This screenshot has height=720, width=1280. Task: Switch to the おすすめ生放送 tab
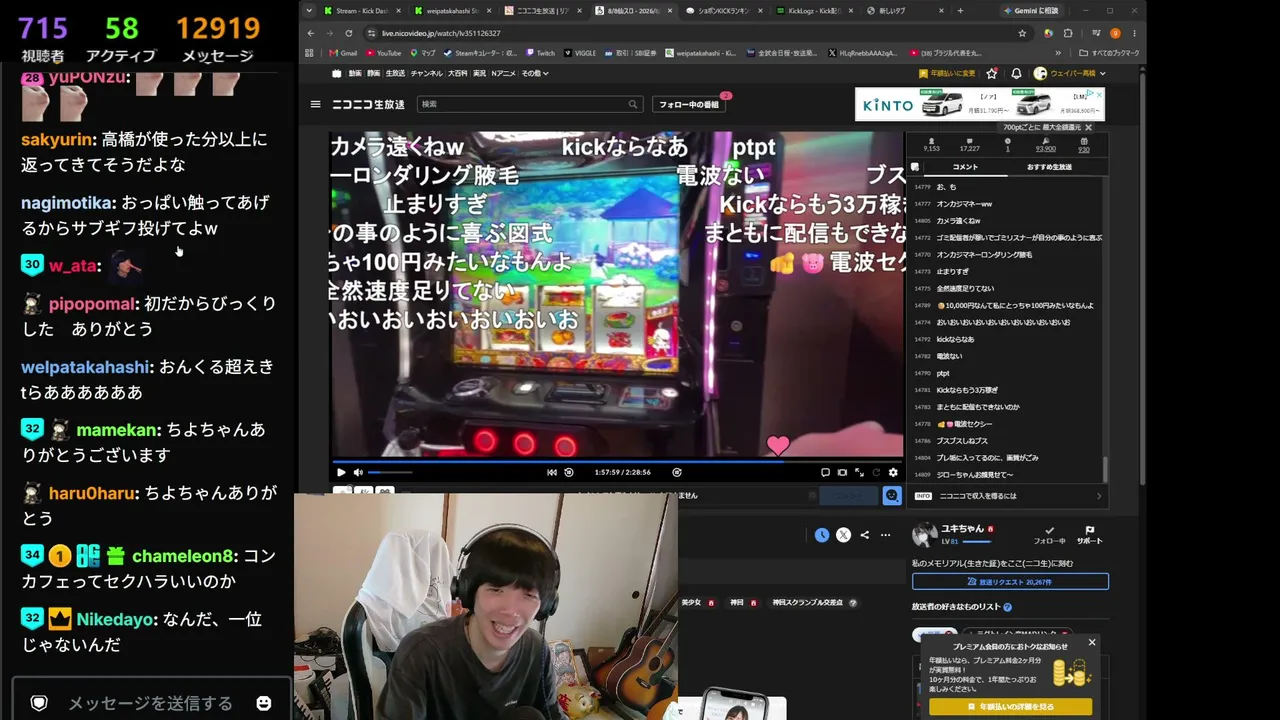point(1049,167)
